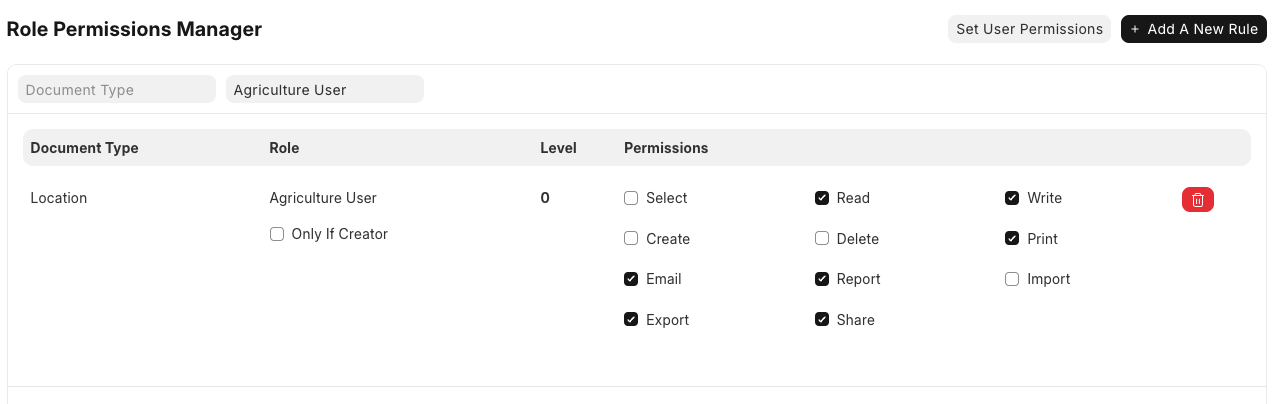Enable the Create permission

[x=631, y=239]
